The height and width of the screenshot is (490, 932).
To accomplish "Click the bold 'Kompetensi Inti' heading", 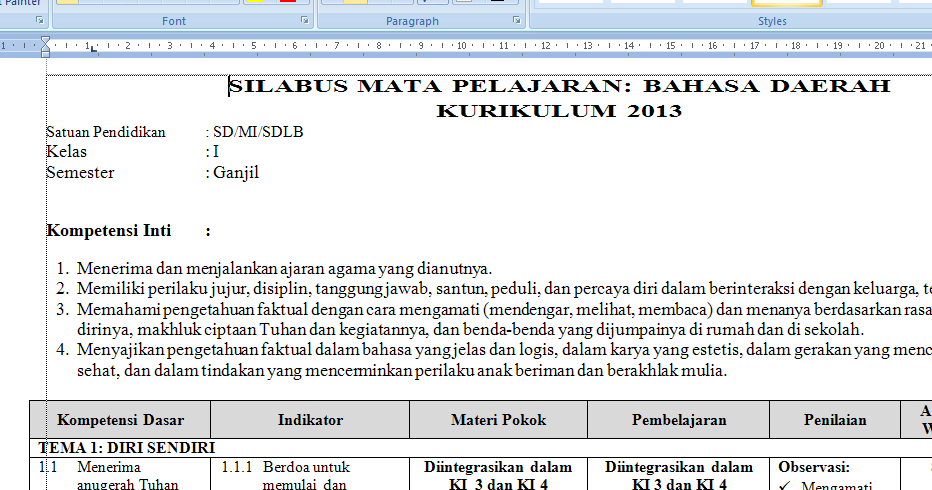I will click(x=109, y=230).
